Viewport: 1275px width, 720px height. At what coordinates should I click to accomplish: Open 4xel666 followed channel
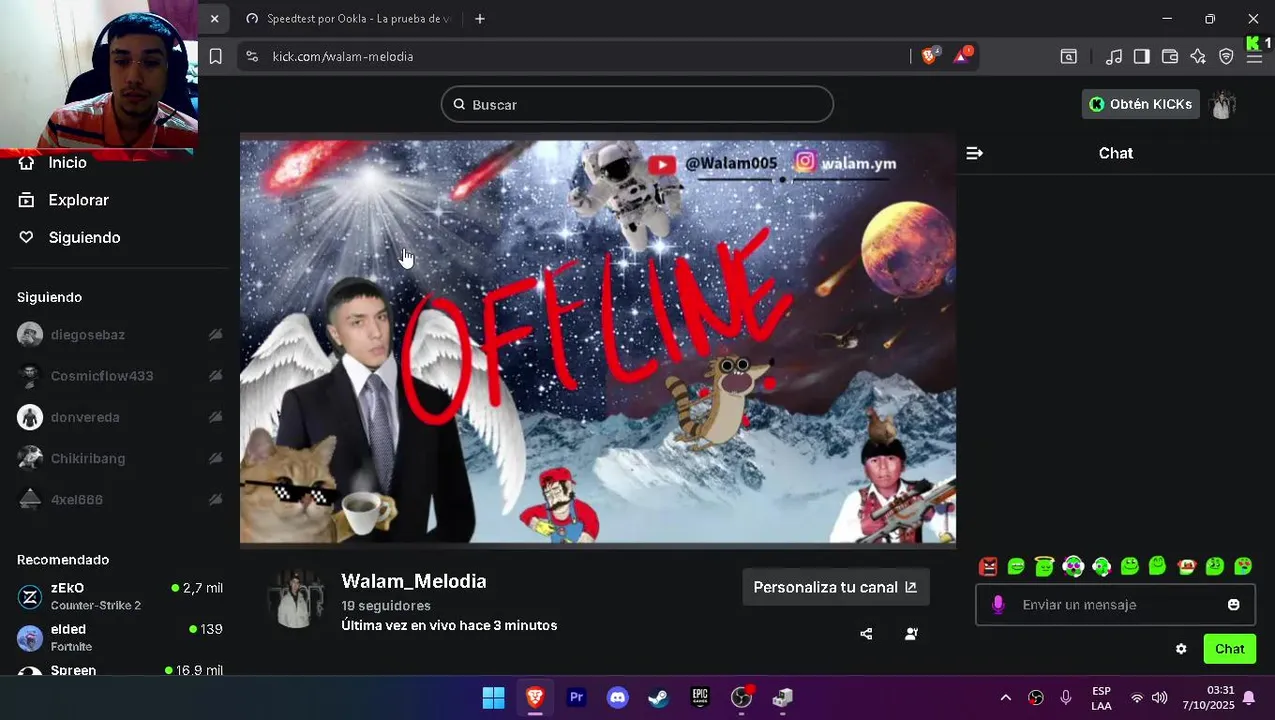(x=77, y=500)
